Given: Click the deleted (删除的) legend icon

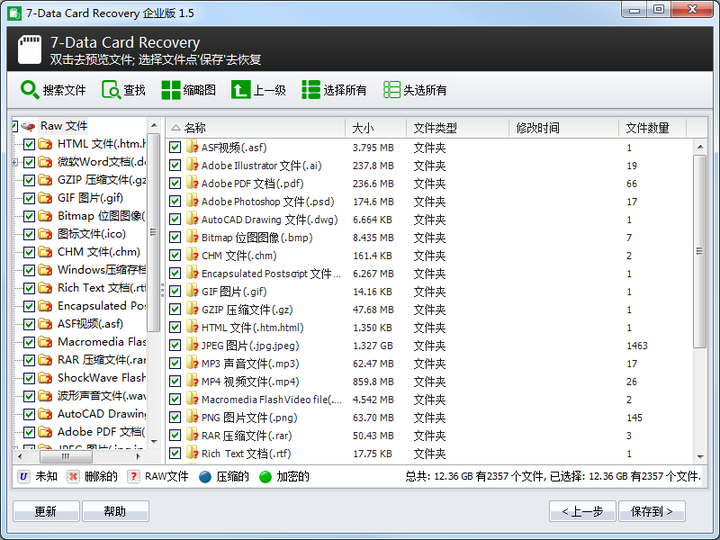Looking at the screenshot, I should (73, 477).
